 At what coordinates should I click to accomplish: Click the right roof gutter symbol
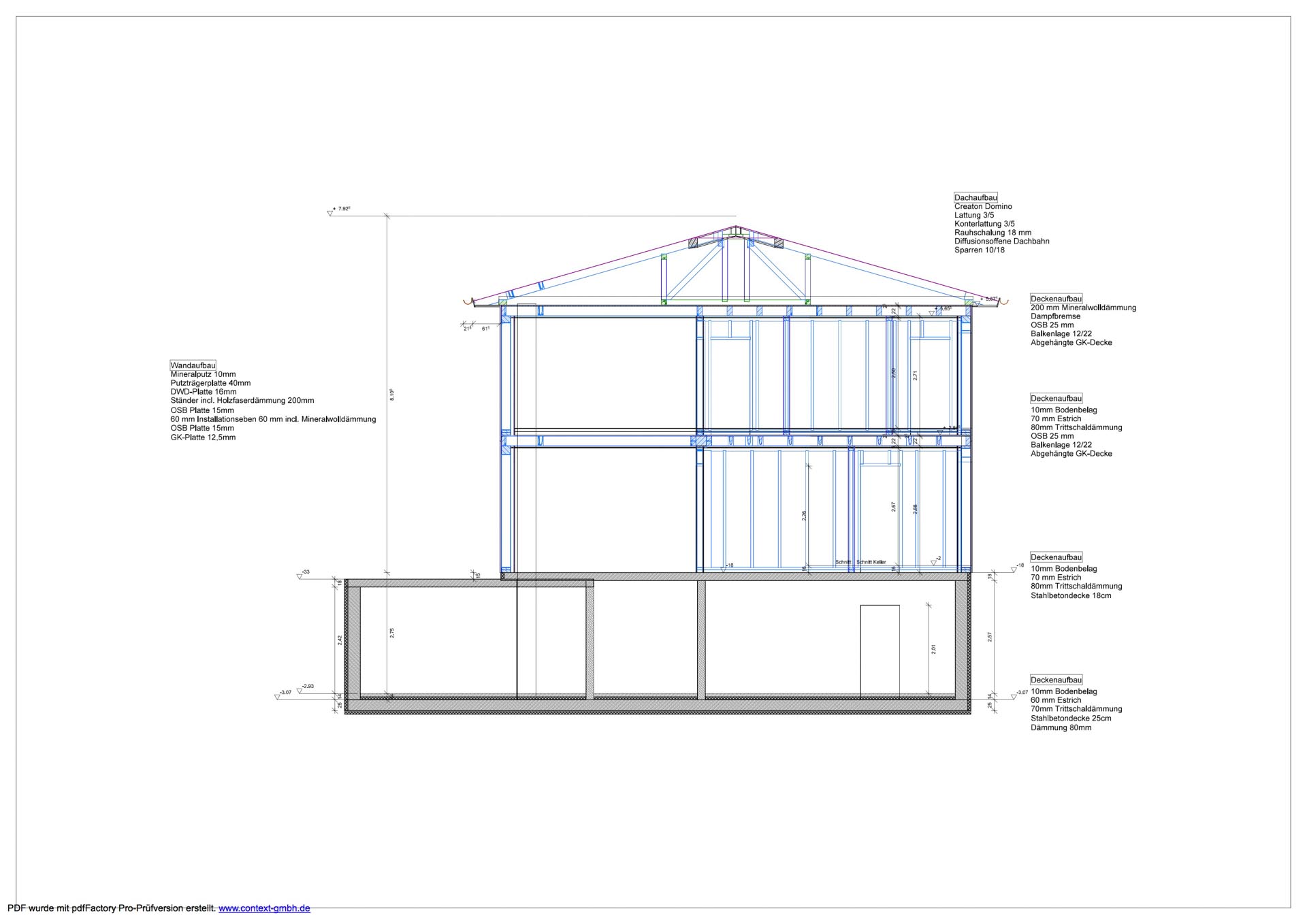point(1003,301)
